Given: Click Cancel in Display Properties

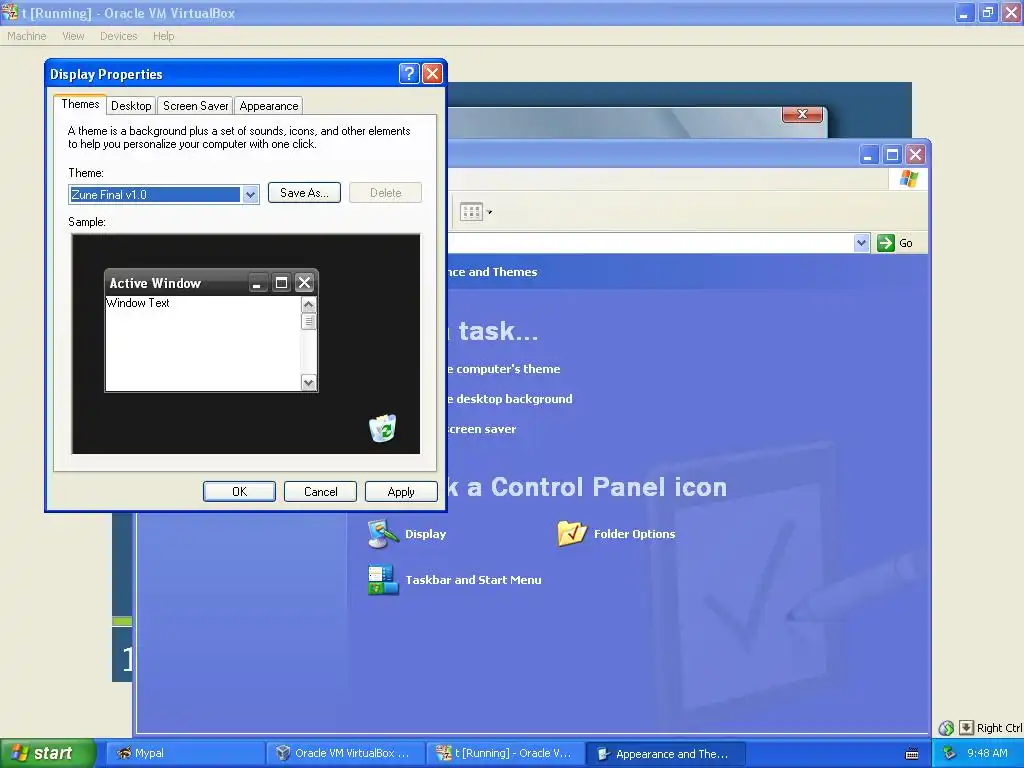Looking at the screenshot, I should 320,492.
